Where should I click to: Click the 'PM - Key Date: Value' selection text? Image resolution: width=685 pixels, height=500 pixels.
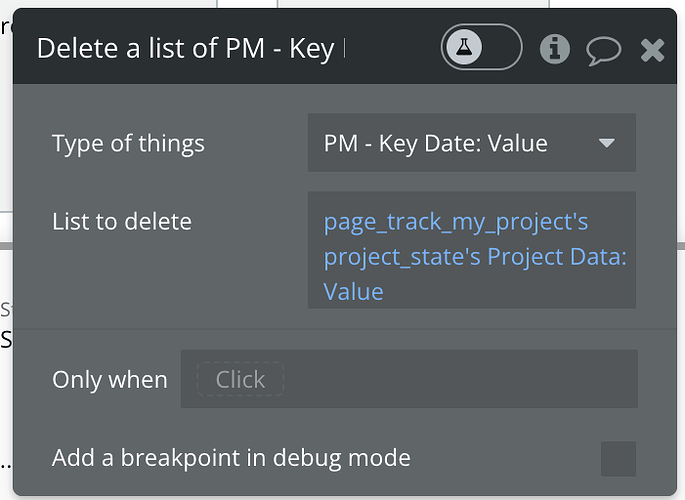click(x=436, y=143)
